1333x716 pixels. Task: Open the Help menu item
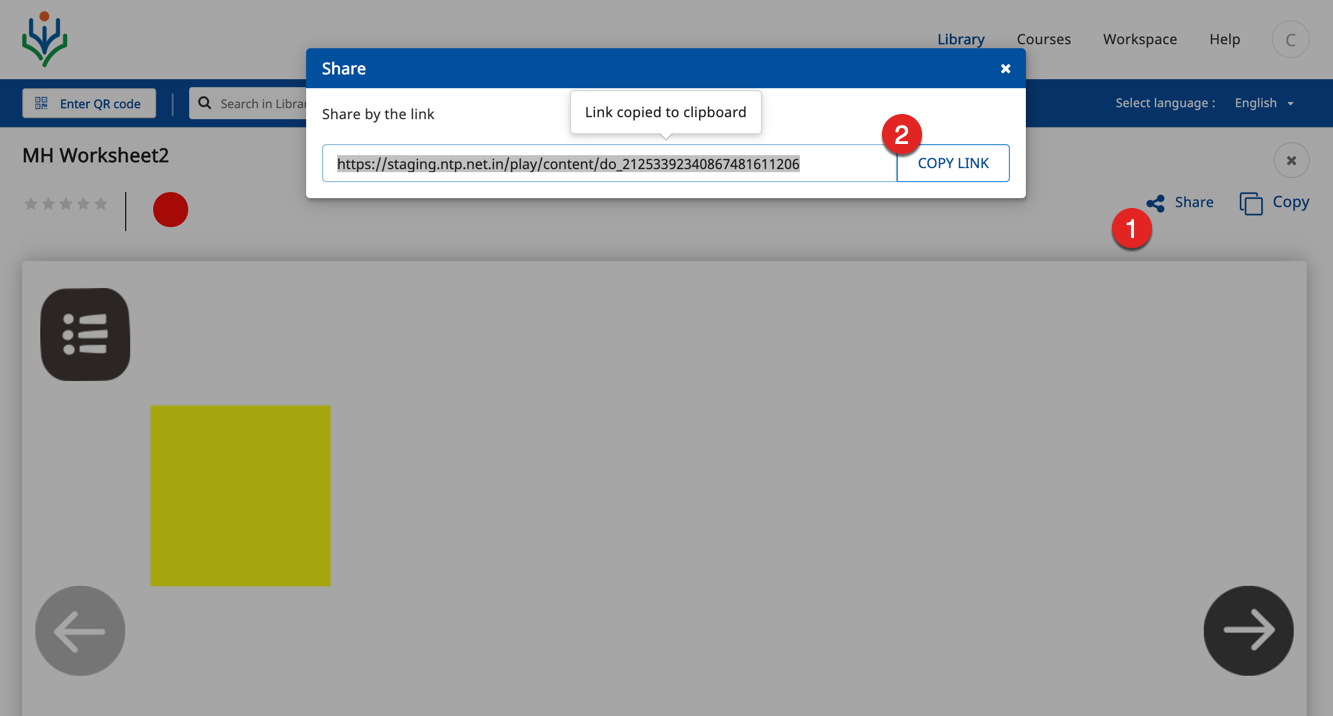tap(1224, 39)
